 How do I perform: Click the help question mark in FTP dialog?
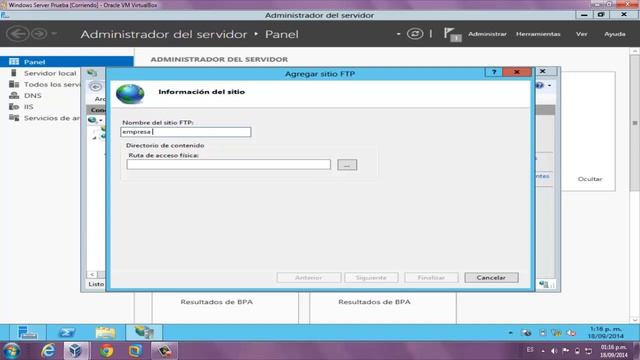click(x=494, y=72)
